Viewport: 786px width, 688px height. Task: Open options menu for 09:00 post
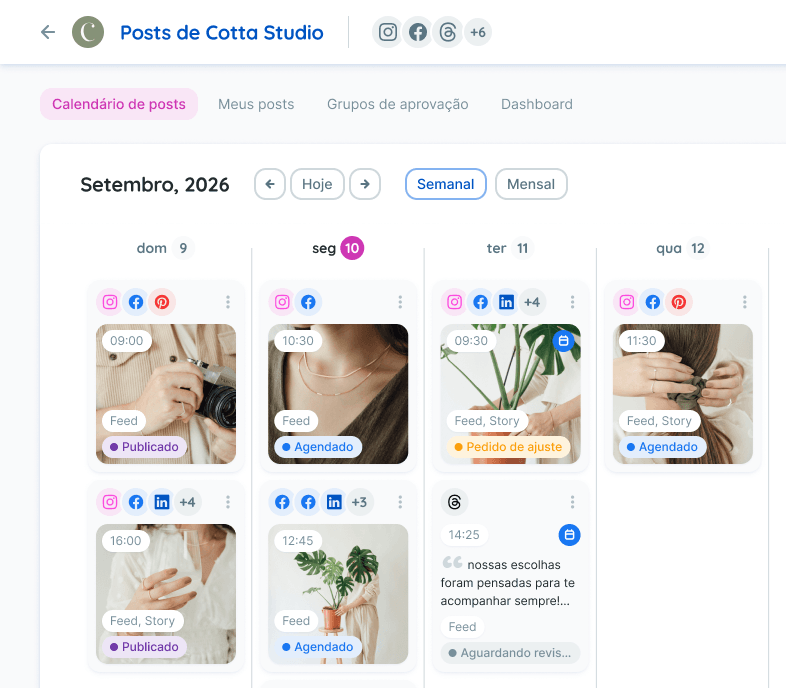[x=228, y=302]
